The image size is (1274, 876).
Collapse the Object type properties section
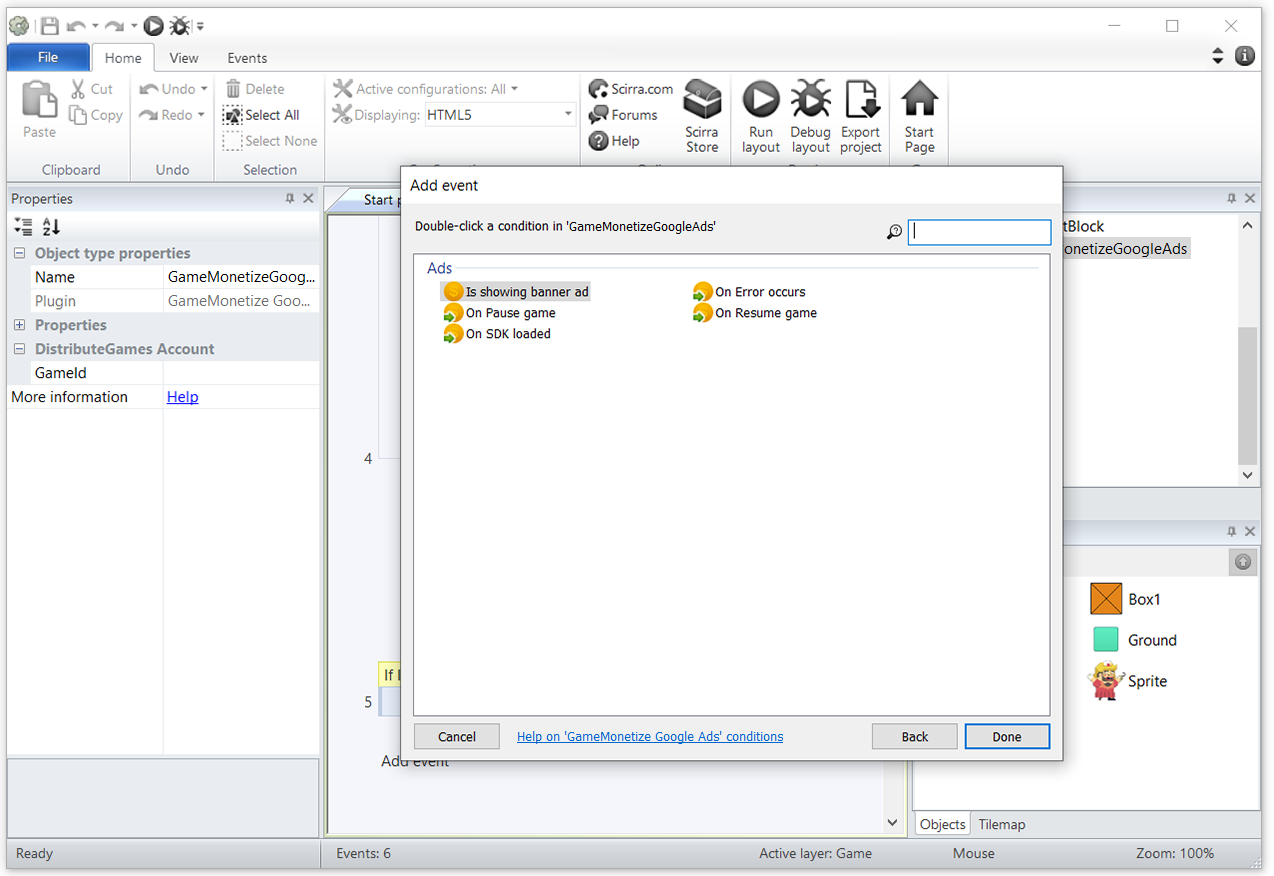(x=19, y=254)
